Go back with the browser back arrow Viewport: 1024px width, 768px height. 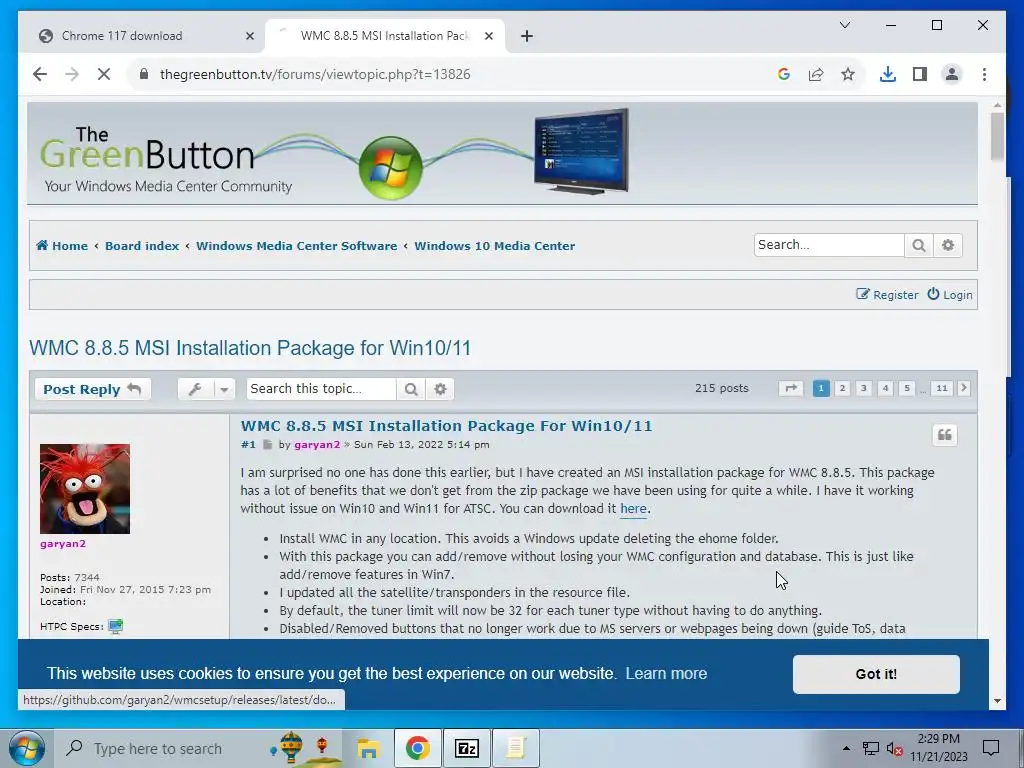40,74
